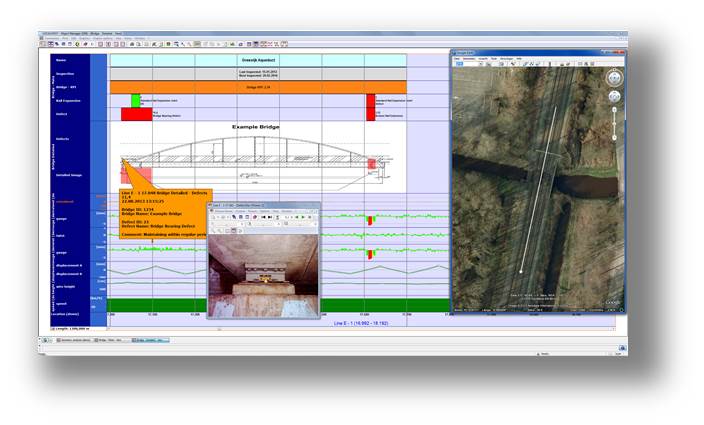Click the Inspection row label

65,74
